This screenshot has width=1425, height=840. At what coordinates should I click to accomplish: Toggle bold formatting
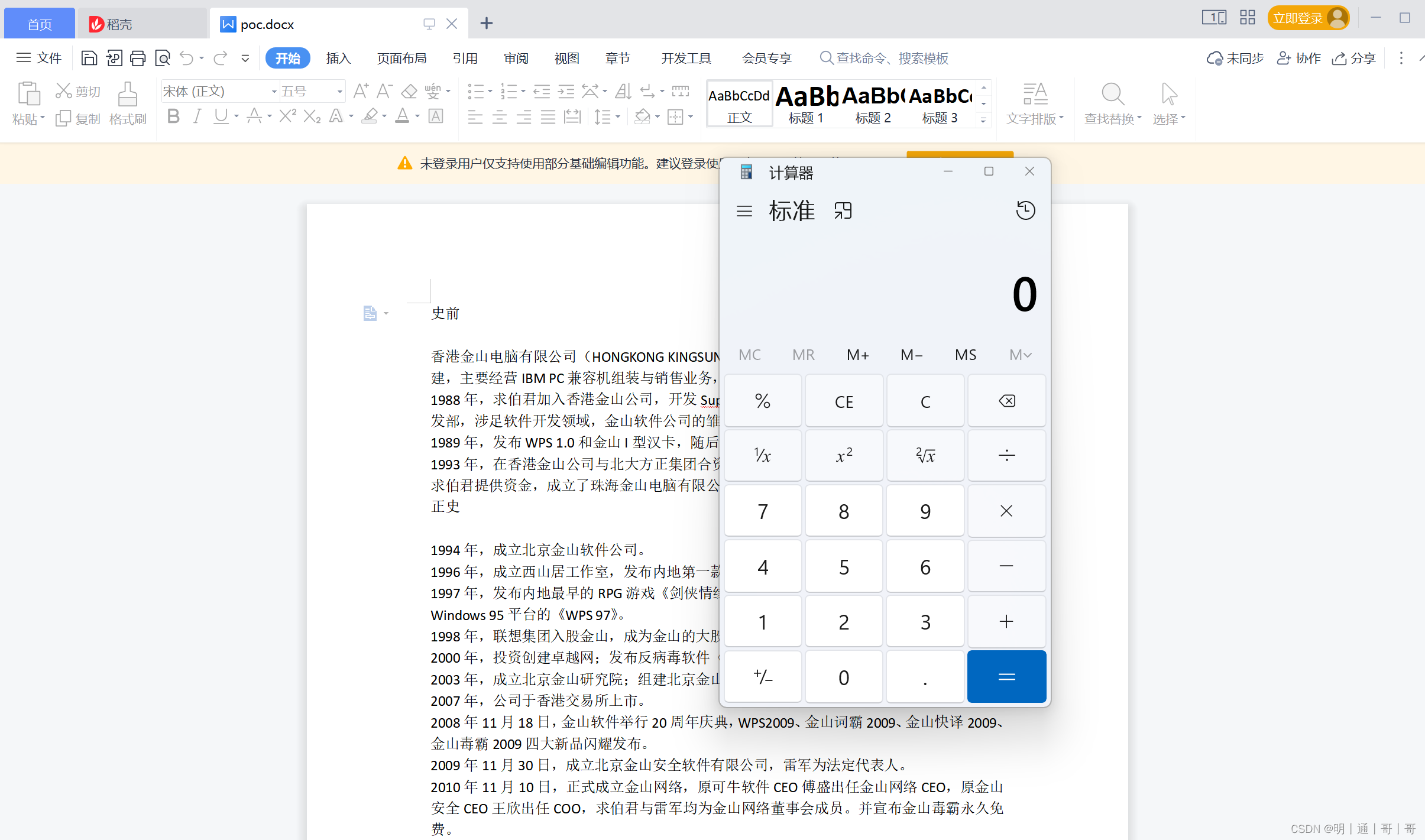(173, 116)
